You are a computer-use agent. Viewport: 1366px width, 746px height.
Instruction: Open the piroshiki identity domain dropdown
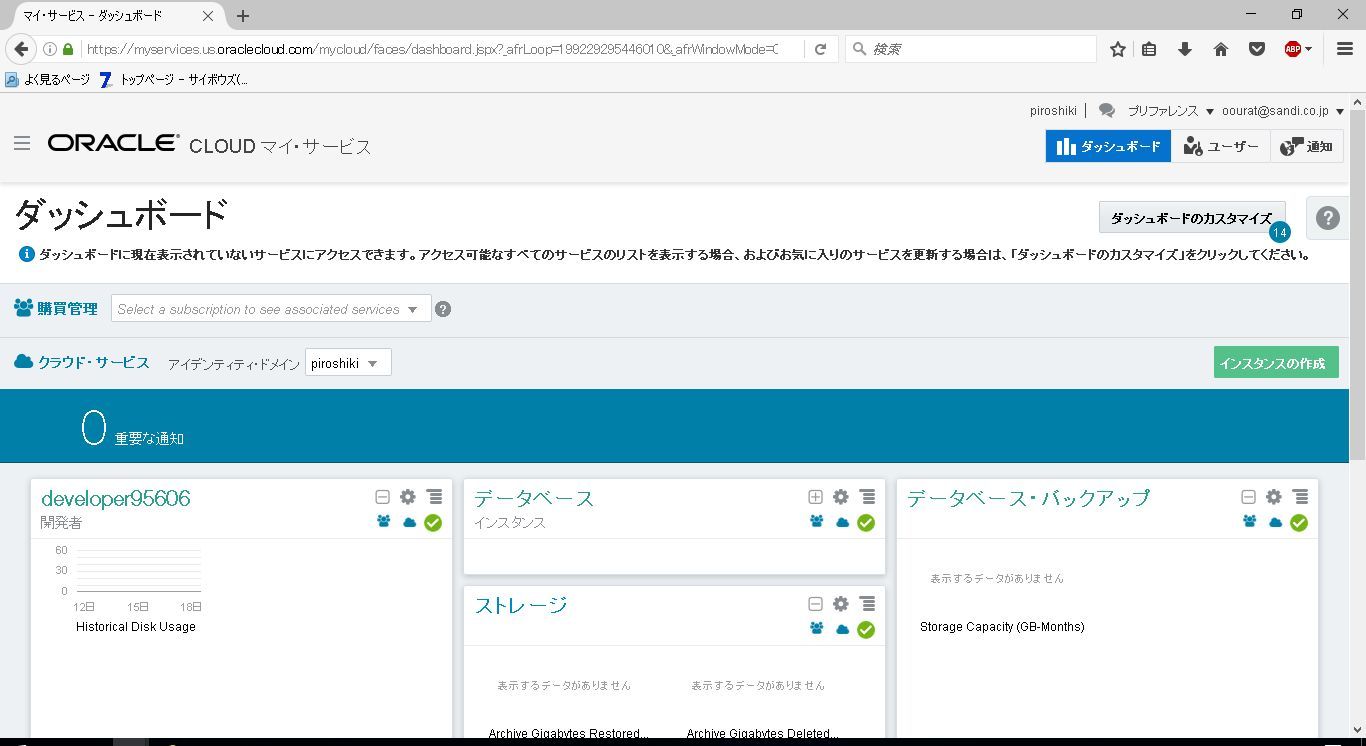(x=348, y=363)
